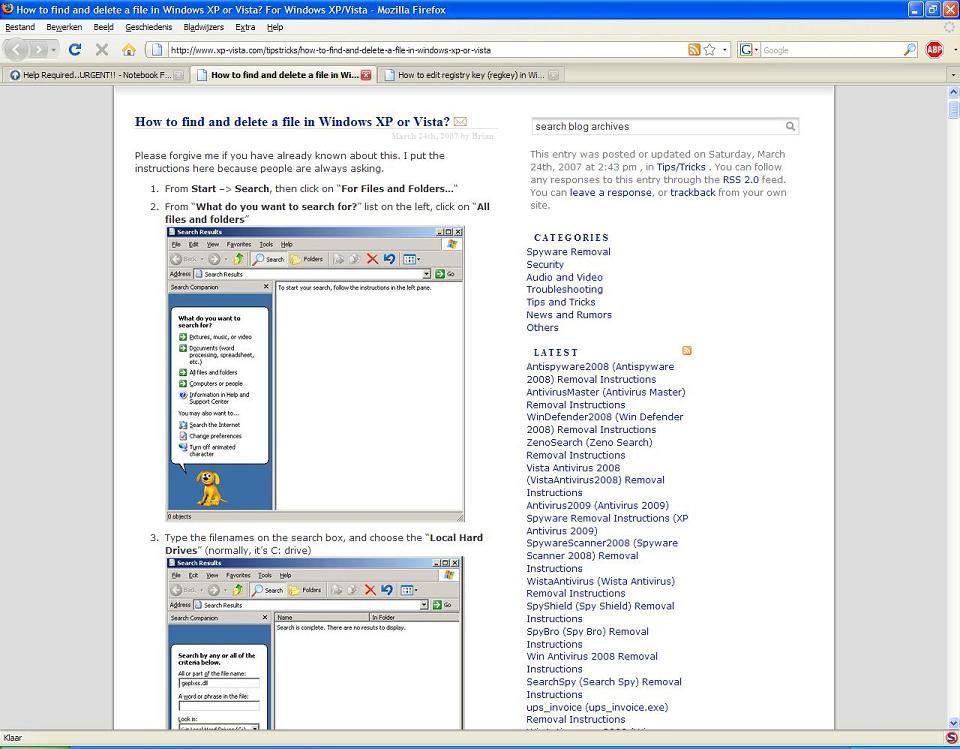This screenshot has height=749, width=960.
Task: Open the Bewerken menu
Action: point(64,27)
